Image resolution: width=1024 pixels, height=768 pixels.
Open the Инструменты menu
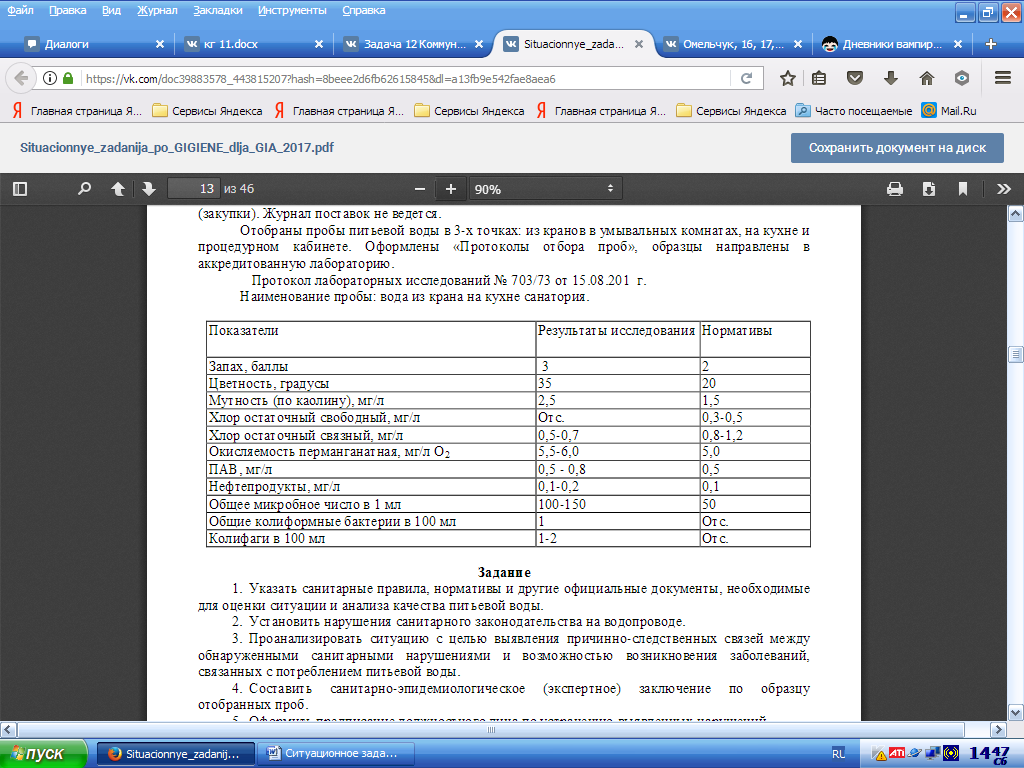(292, 10)
